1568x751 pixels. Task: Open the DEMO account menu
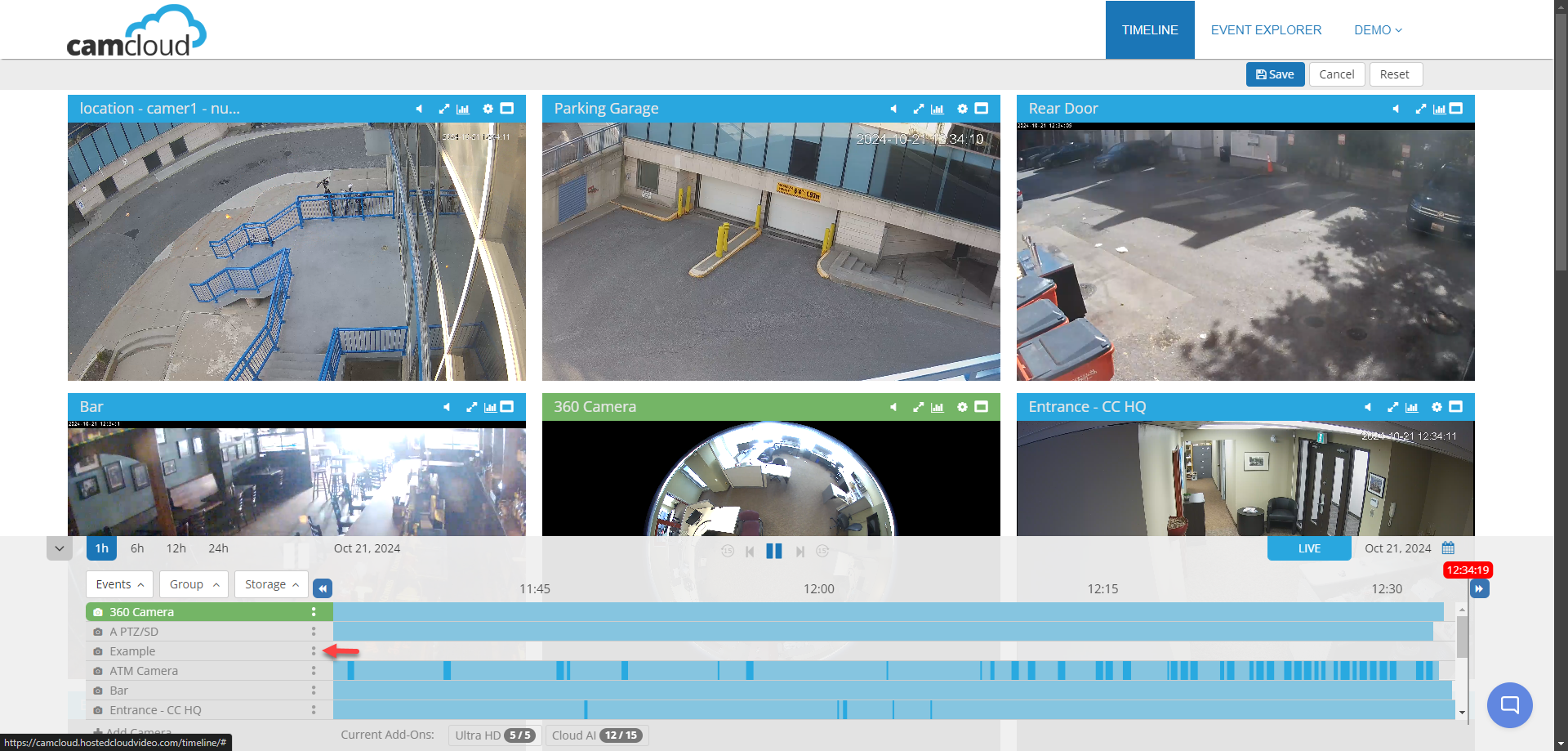click(1377, 30)
